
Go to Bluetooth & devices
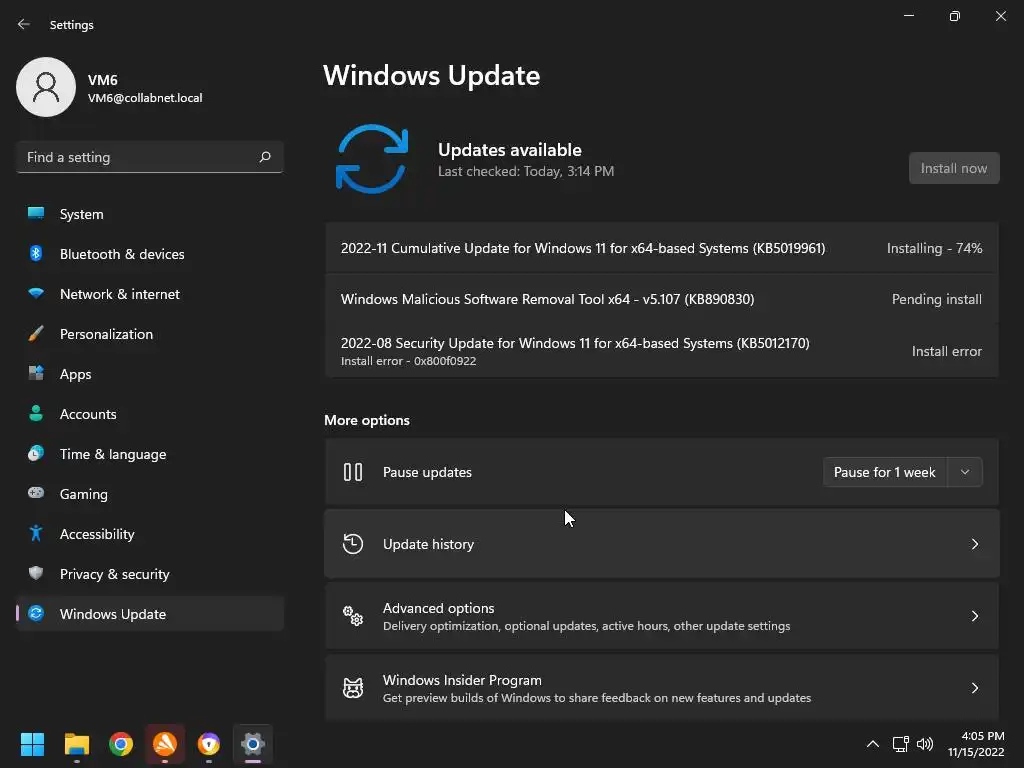(x=150, y=253)
